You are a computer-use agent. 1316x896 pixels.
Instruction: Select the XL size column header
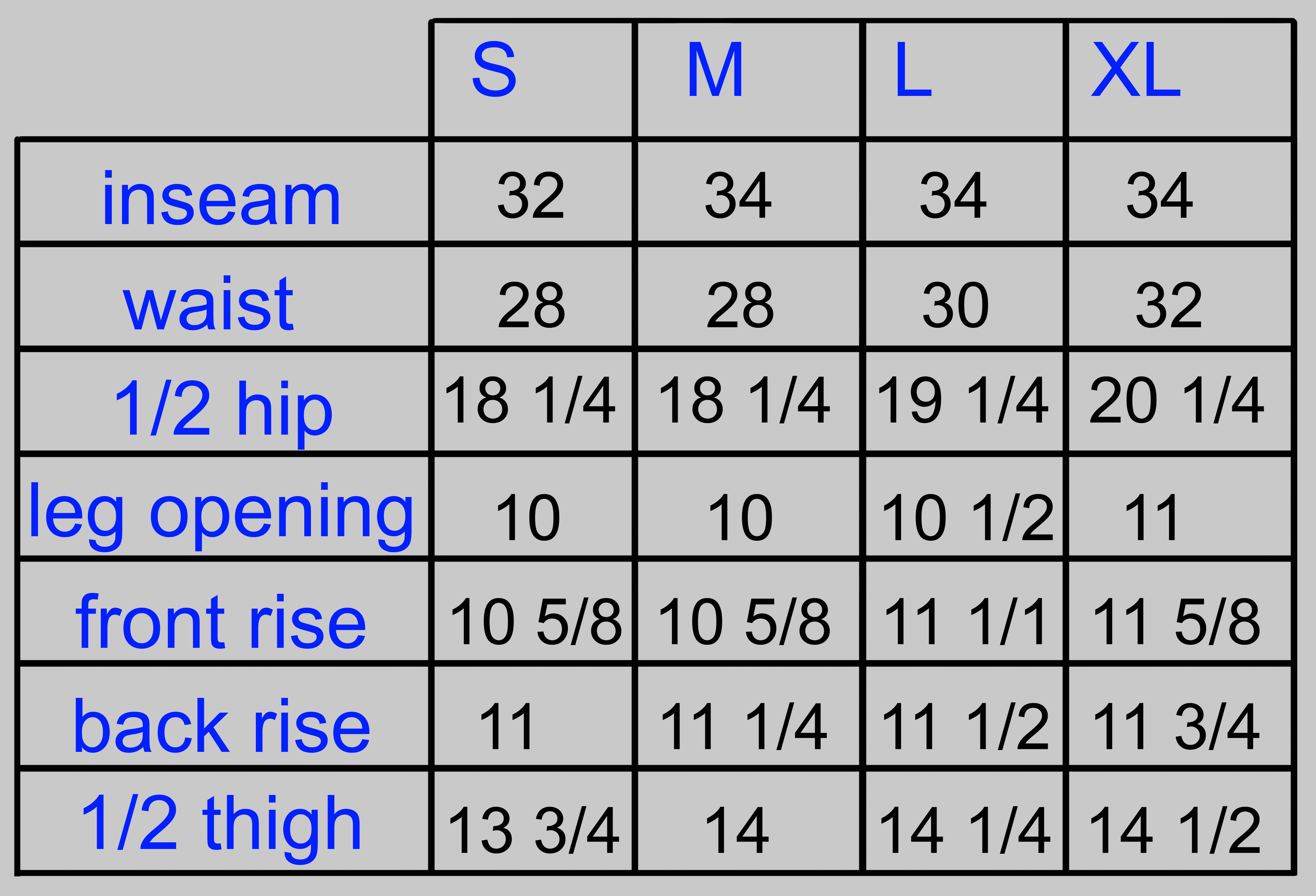(x=1135, y=70)
